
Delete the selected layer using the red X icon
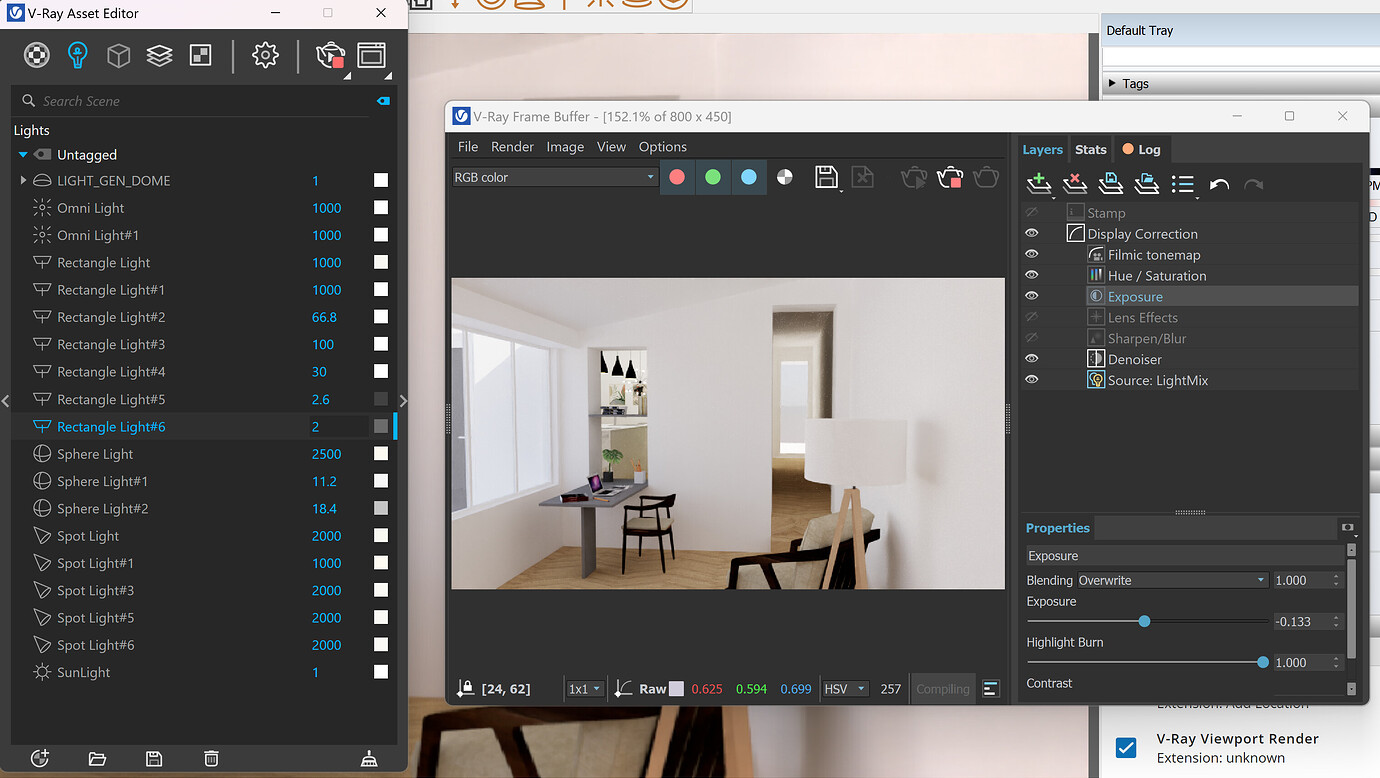click(1075, 184)
